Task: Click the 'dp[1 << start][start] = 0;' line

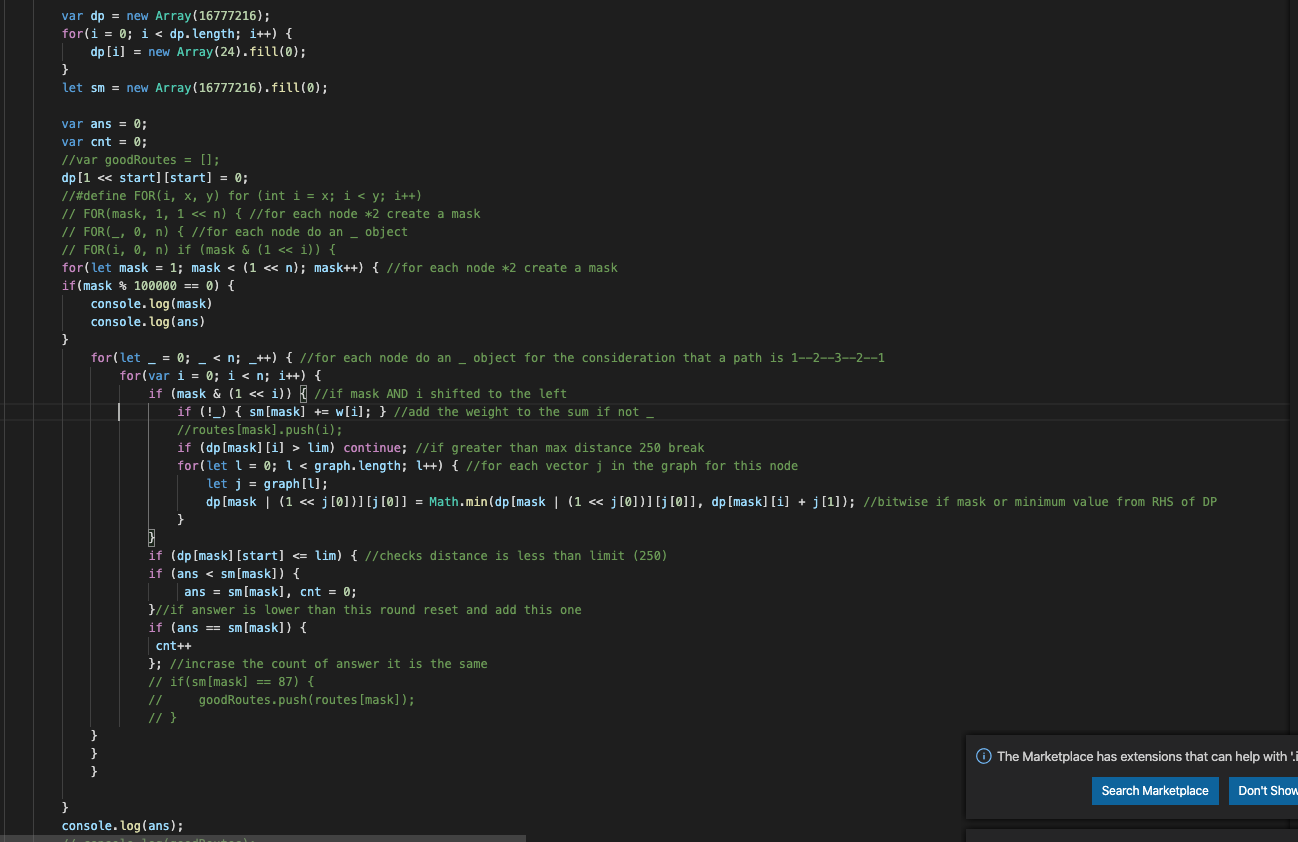Action: pyautogui.click(x=154, y=178)
